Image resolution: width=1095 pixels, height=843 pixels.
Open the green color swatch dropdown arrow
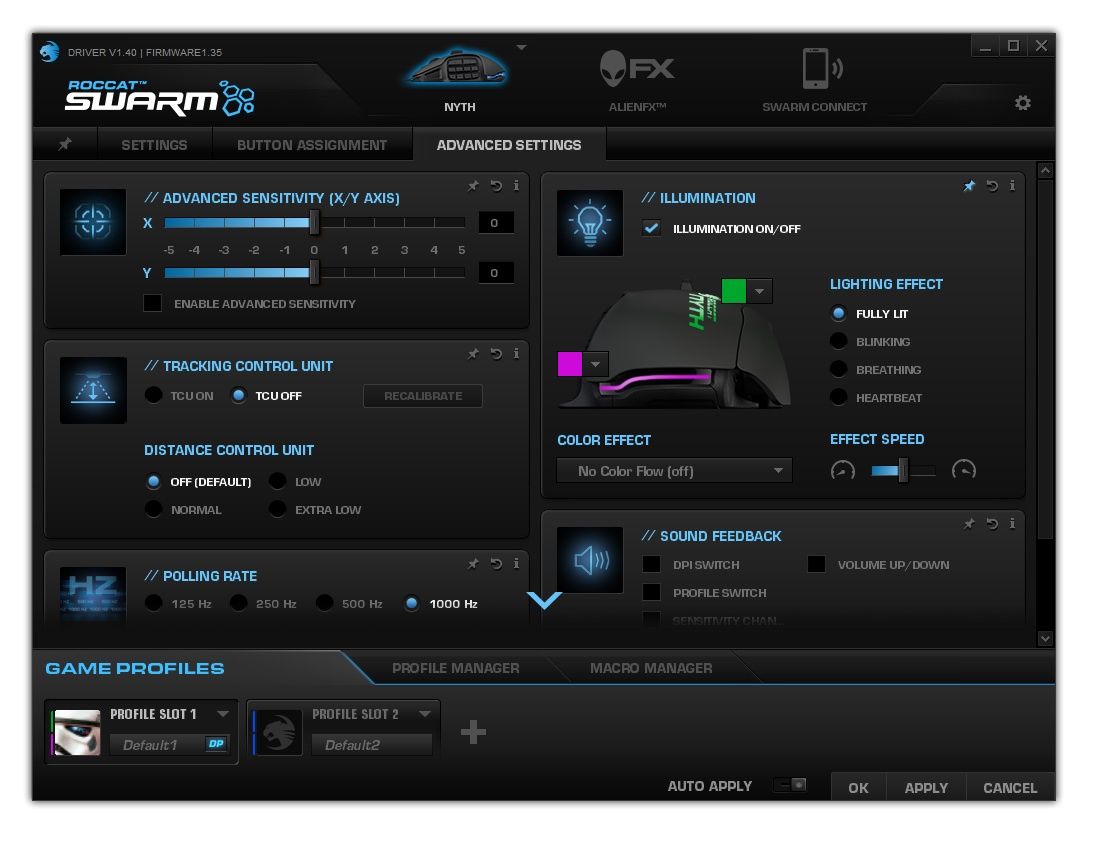[x=760, y=291]
